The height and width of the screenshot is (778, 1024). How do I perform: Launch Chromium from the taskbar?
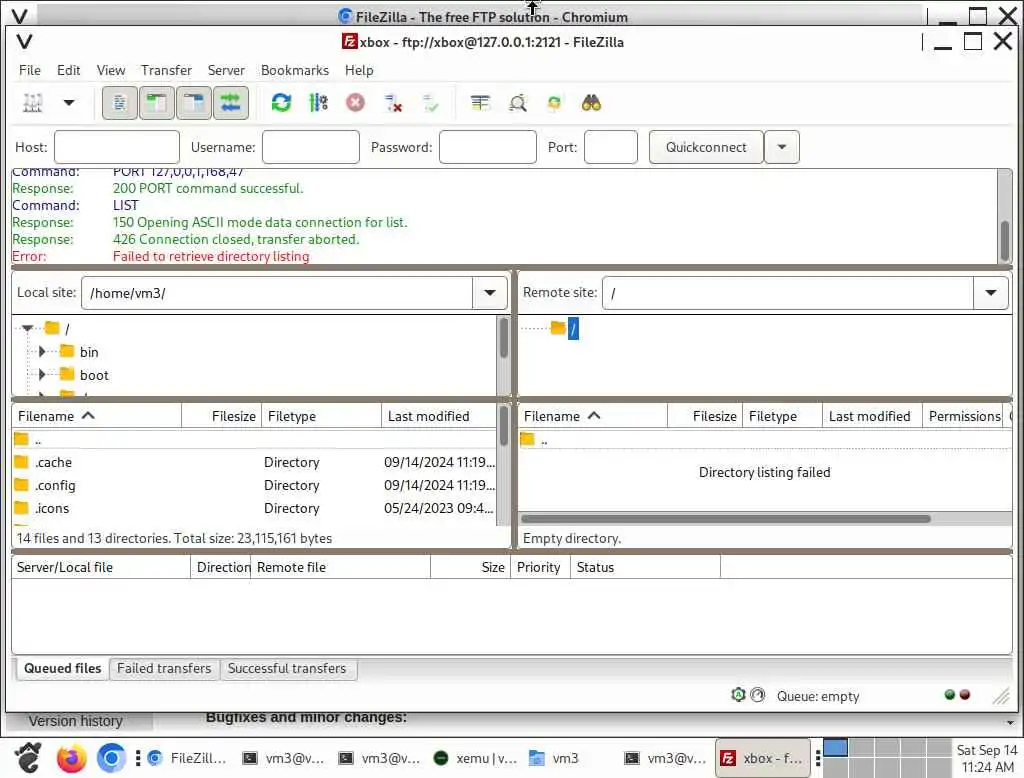click(x=111, y=758)
